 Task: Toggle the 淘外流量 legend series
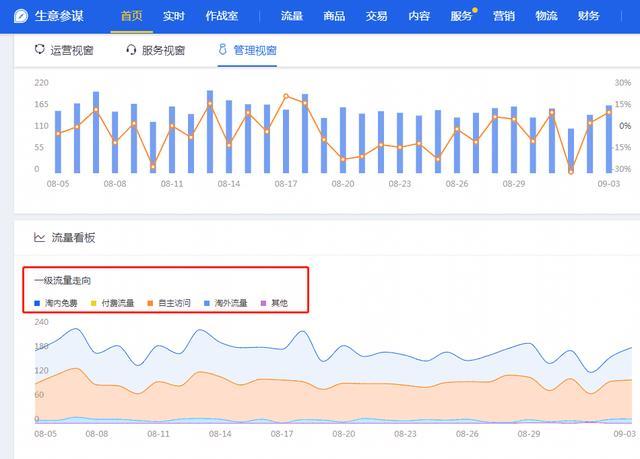(x=226, y=303)
